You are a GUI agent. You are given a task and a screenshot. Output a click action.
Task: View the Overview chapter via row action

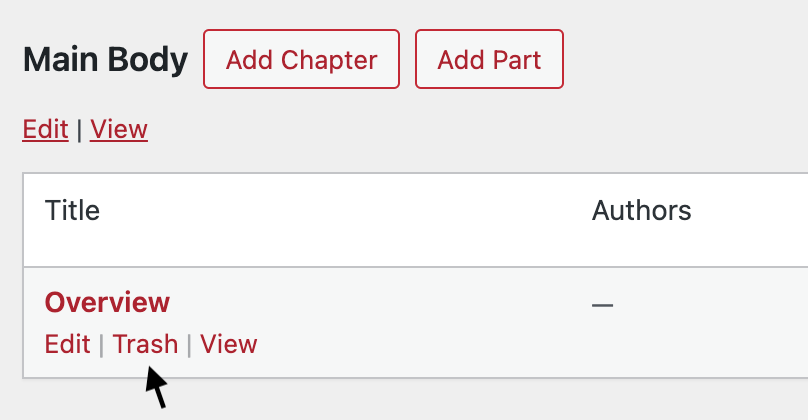(228, 344)
